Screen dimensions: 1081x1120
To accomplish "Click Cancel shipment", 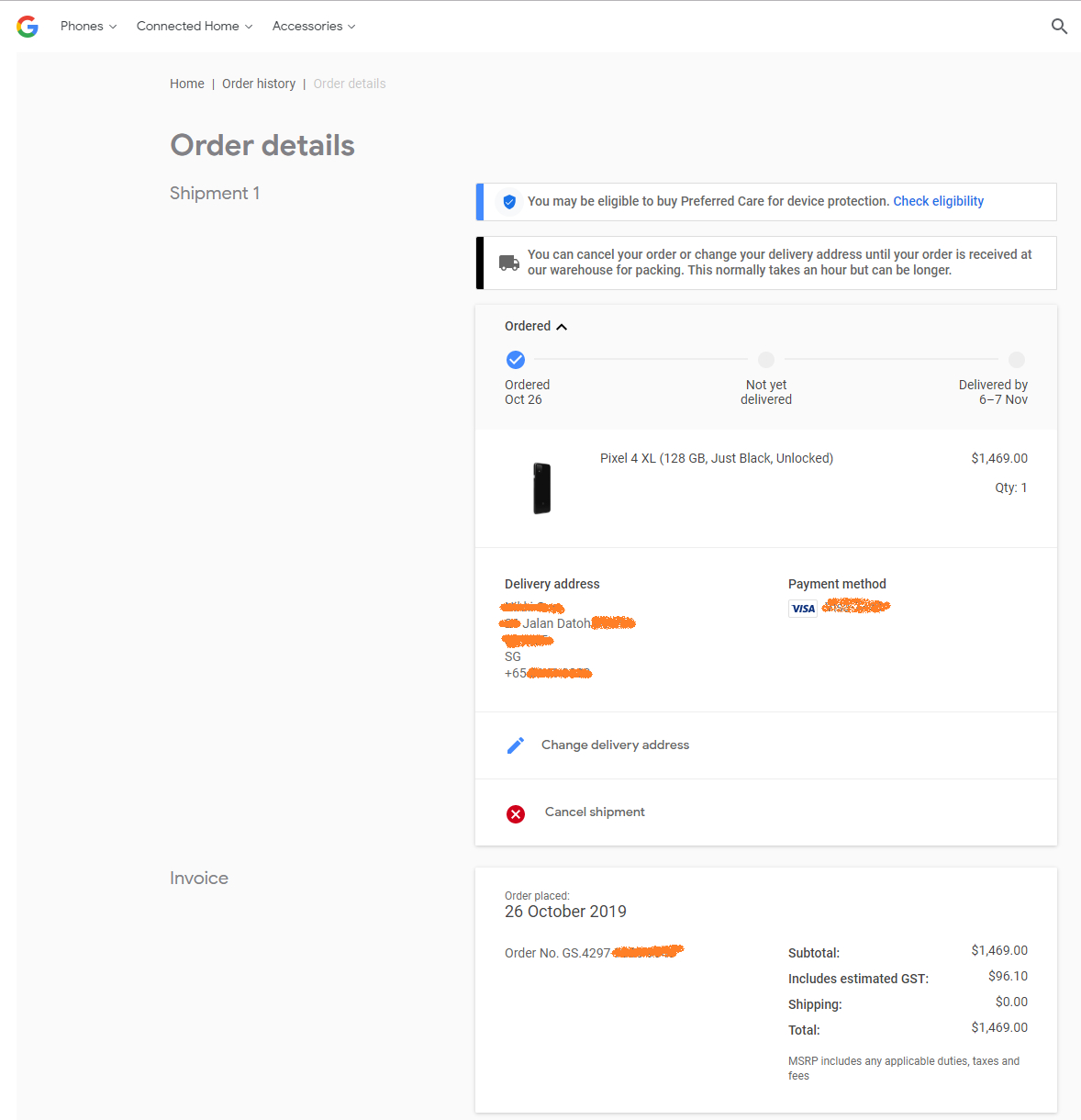I will tap(595, 812).
